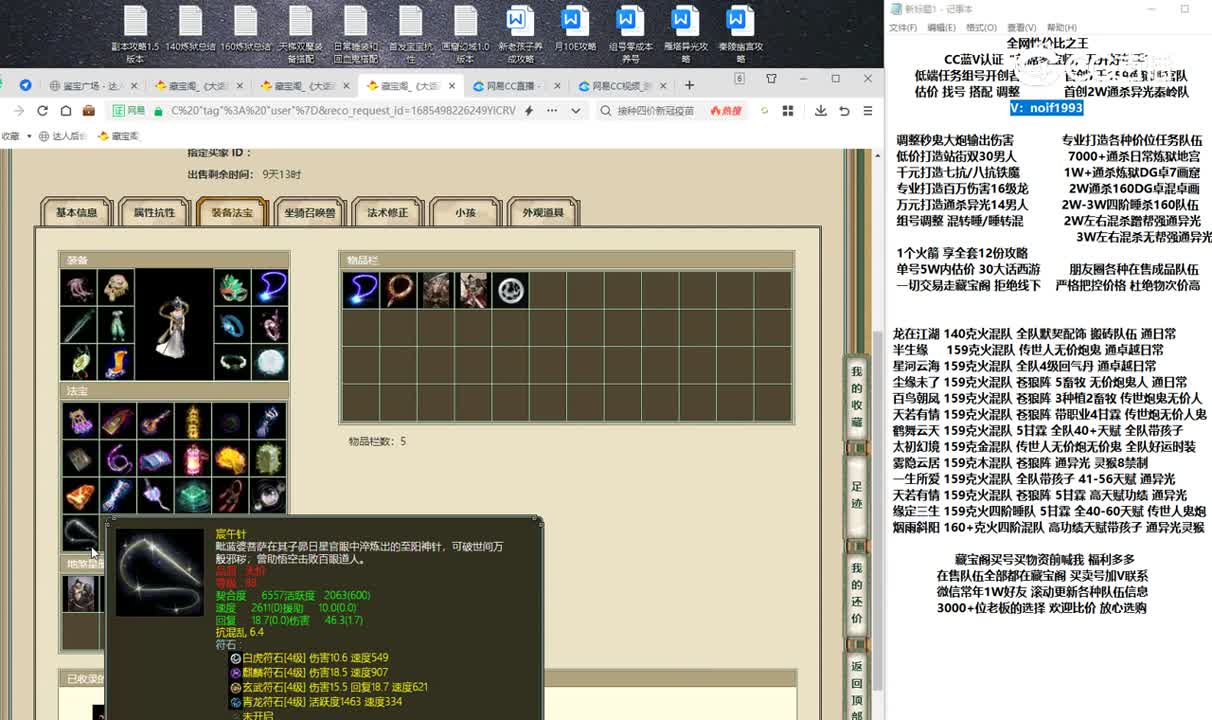
Task: Click the green mask equipment icon
Action: point(232,288)
